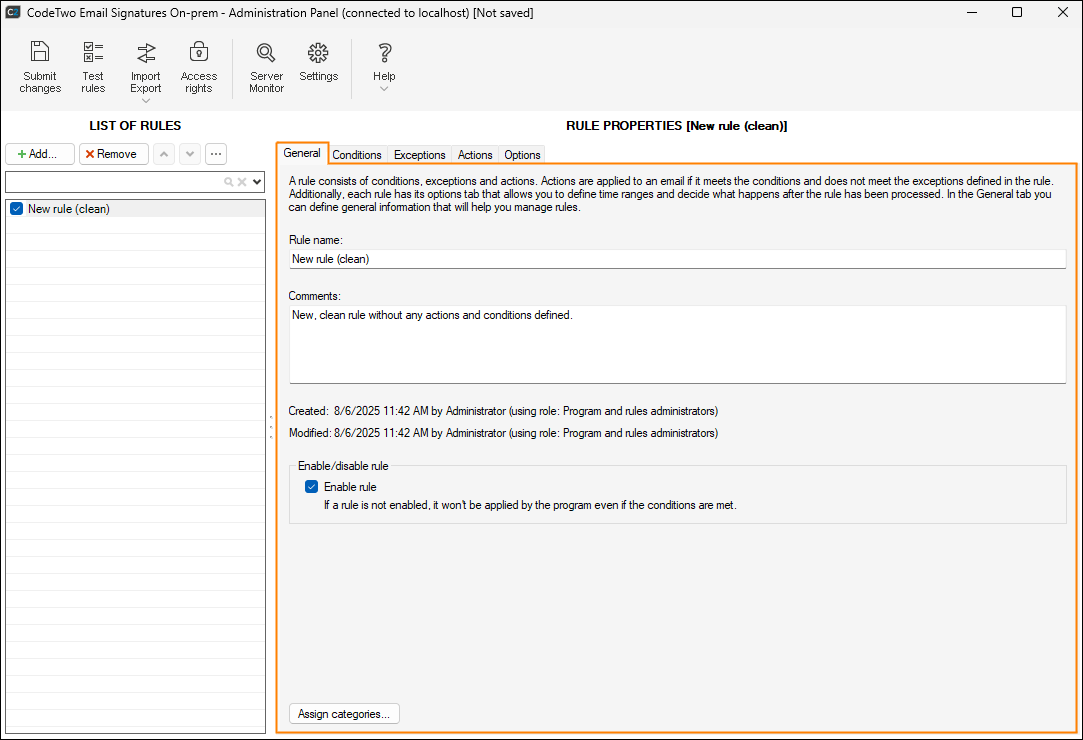
Task: Click the Assign categories button
Action: [x=344, y=714]
